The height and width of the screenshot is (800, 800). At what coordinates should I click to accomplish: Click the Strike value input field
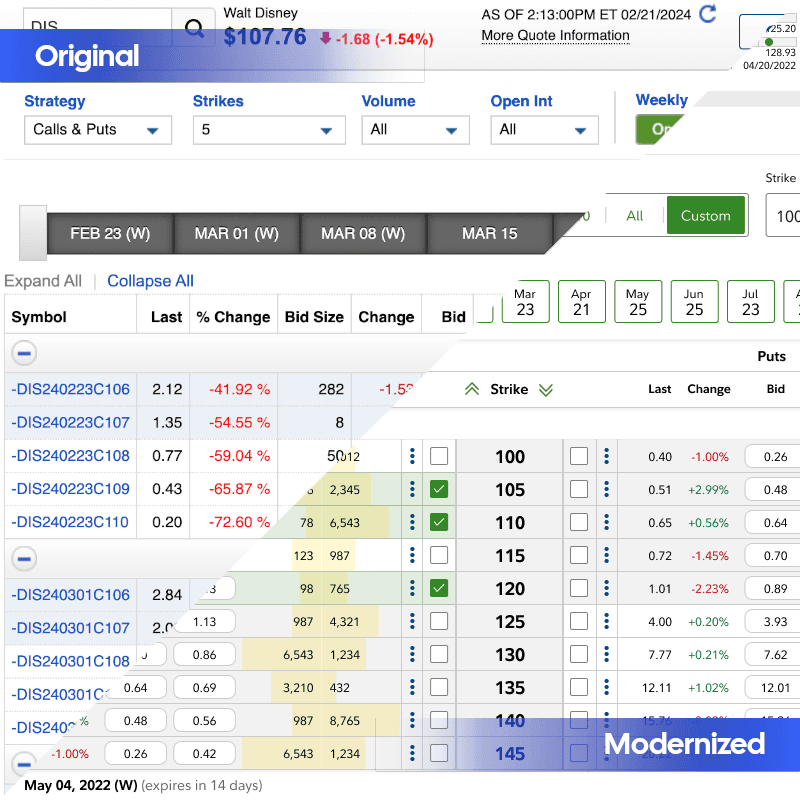783,215
